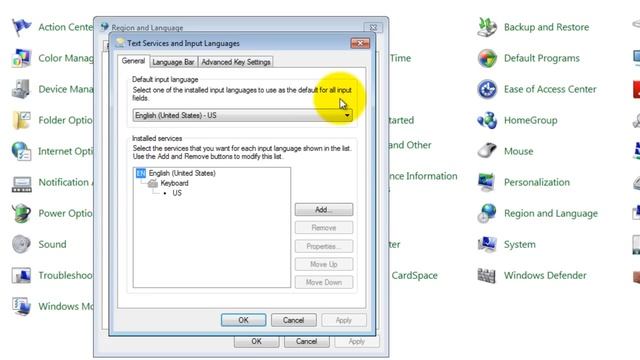Open the Backup and Restore link
640x360 pixels.
pos(546,27)
